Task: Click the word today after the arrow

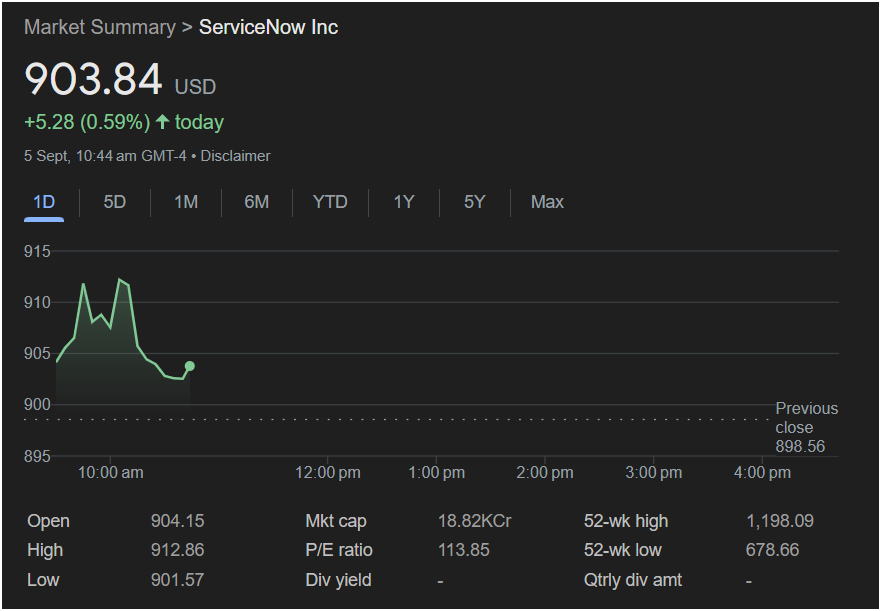Action: point(199,122)
